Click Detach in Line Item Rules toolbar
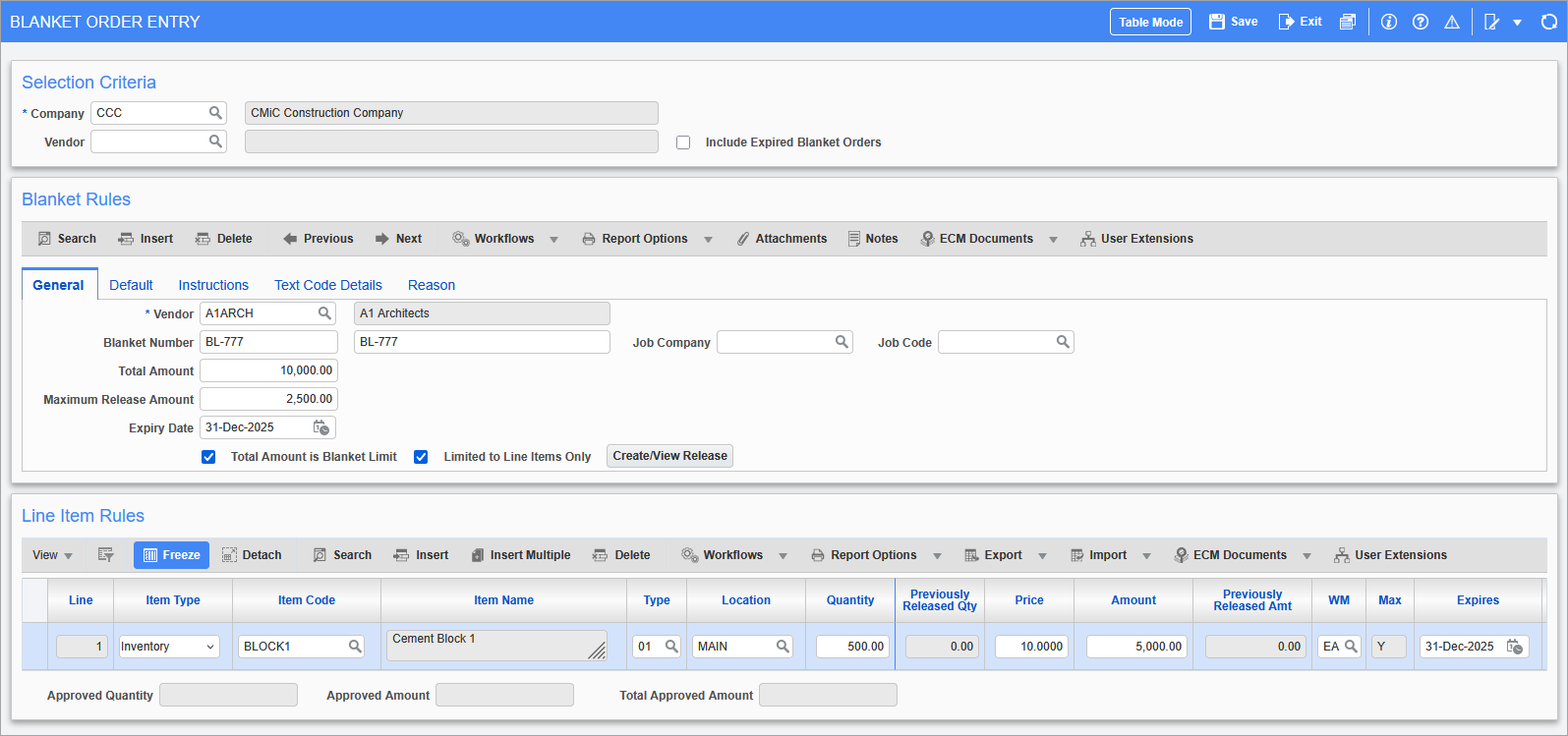This screenshot has width=1568, height=736. pos(252,555)
